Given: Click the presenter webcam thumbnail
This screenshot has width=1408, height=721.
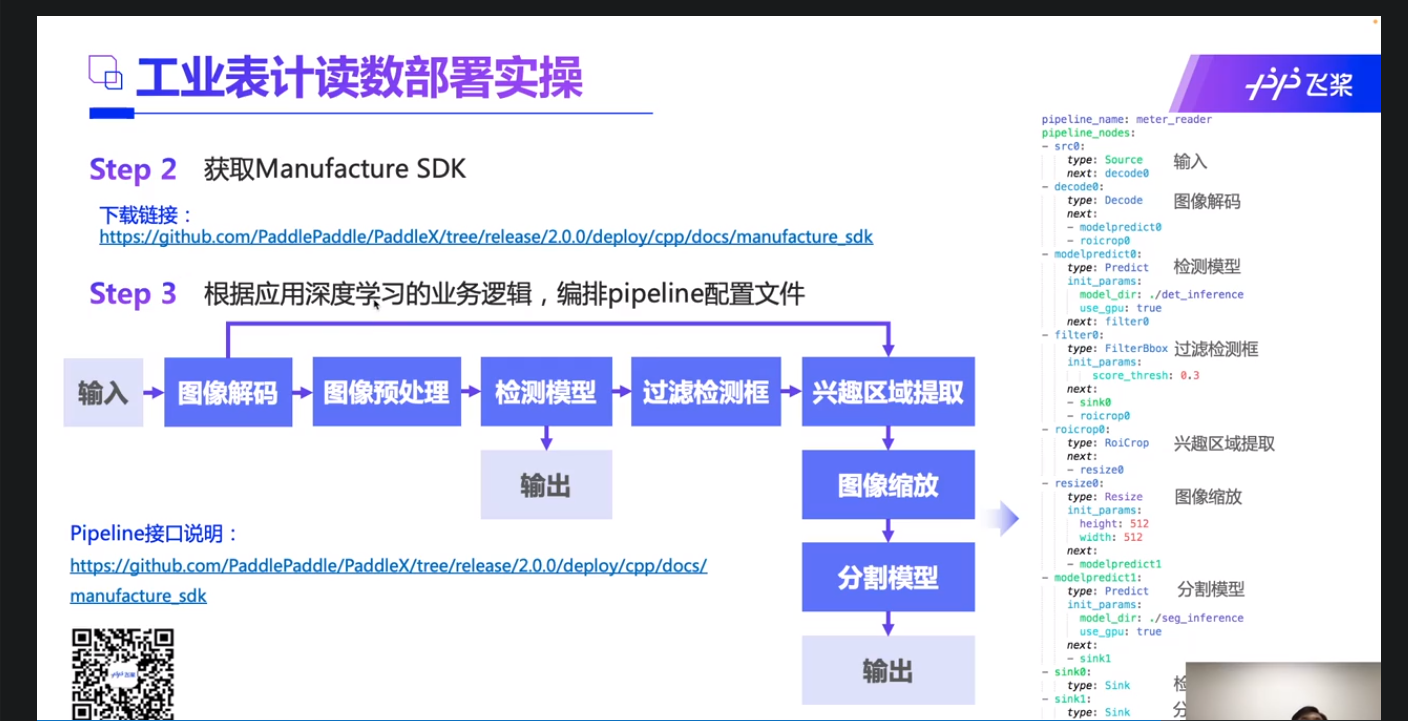Looking at the screenshot, I should (1284, 691).
